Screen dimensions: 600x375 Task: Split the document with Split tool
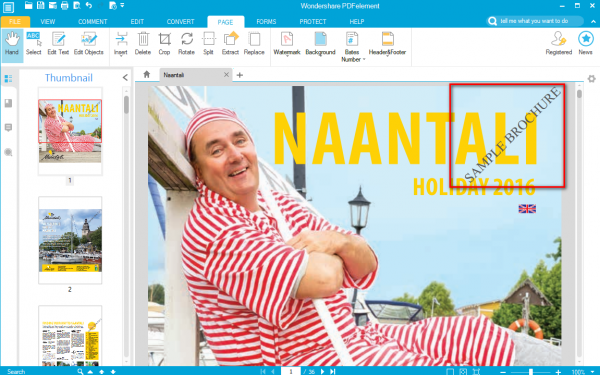(208, 45)
